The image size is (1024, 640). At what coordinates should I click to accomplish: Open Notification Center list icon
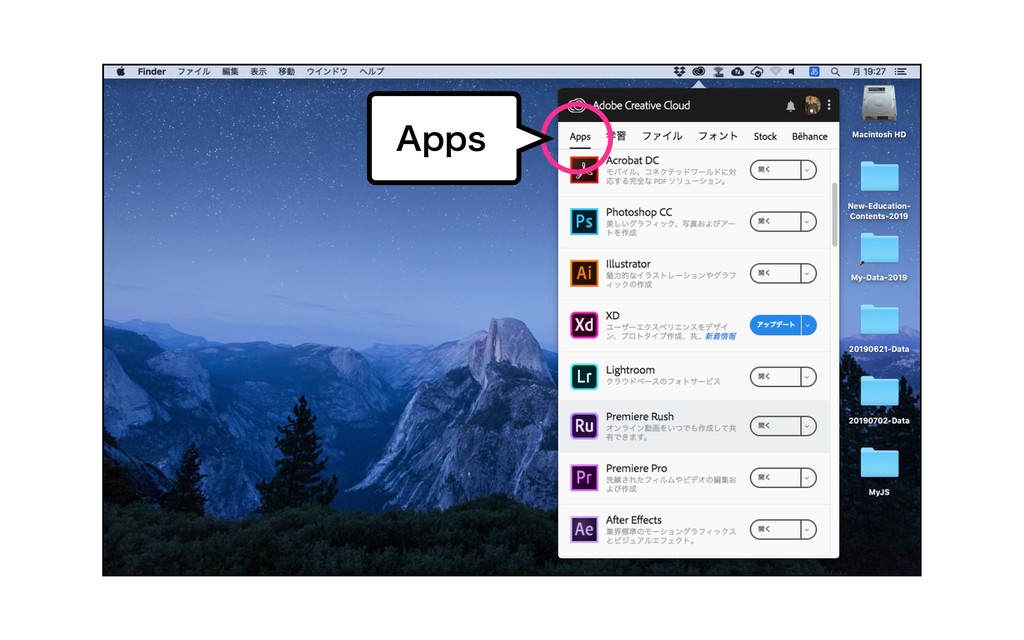[x=901, y=72]
